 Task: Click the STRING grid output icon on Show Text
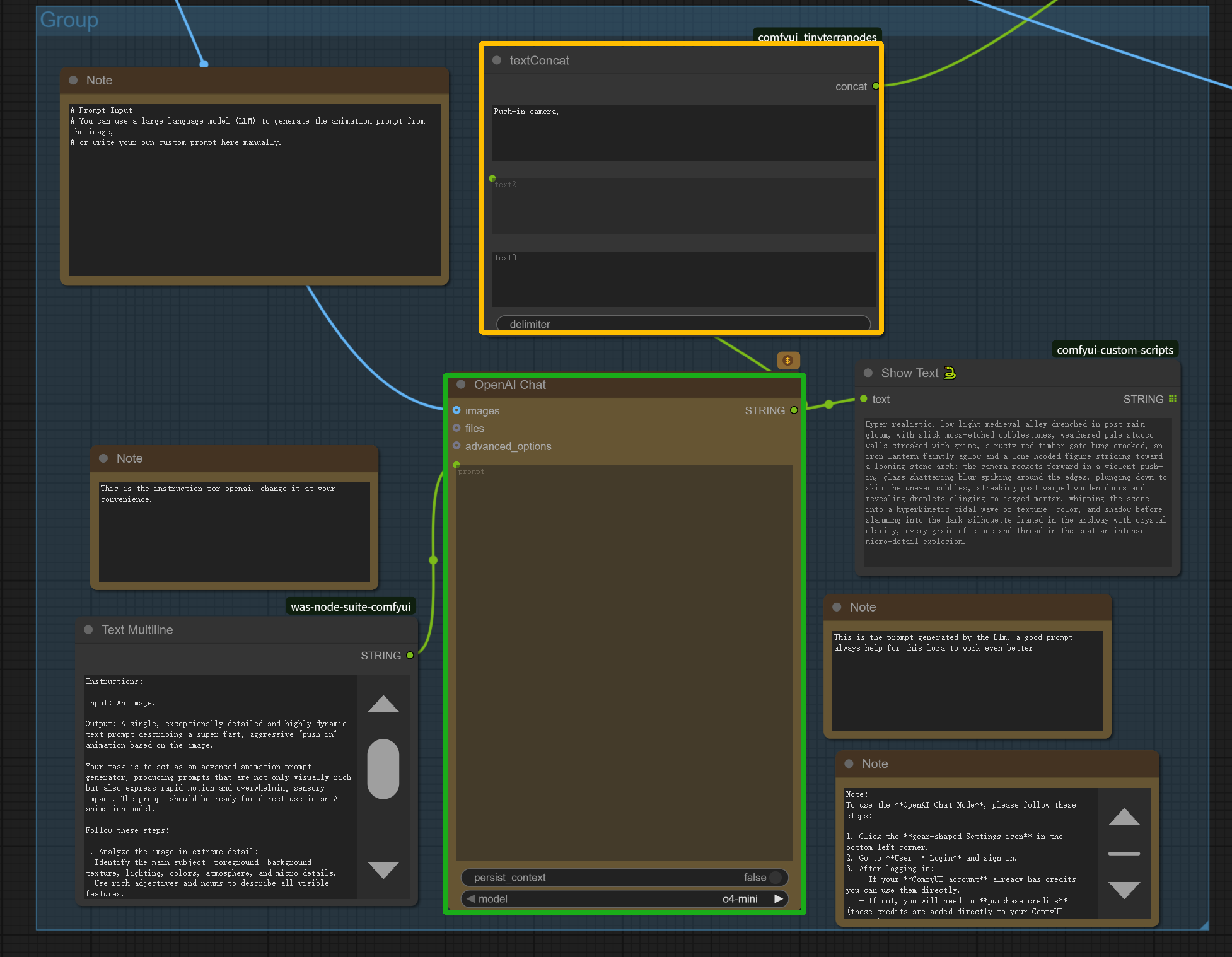1173,399
